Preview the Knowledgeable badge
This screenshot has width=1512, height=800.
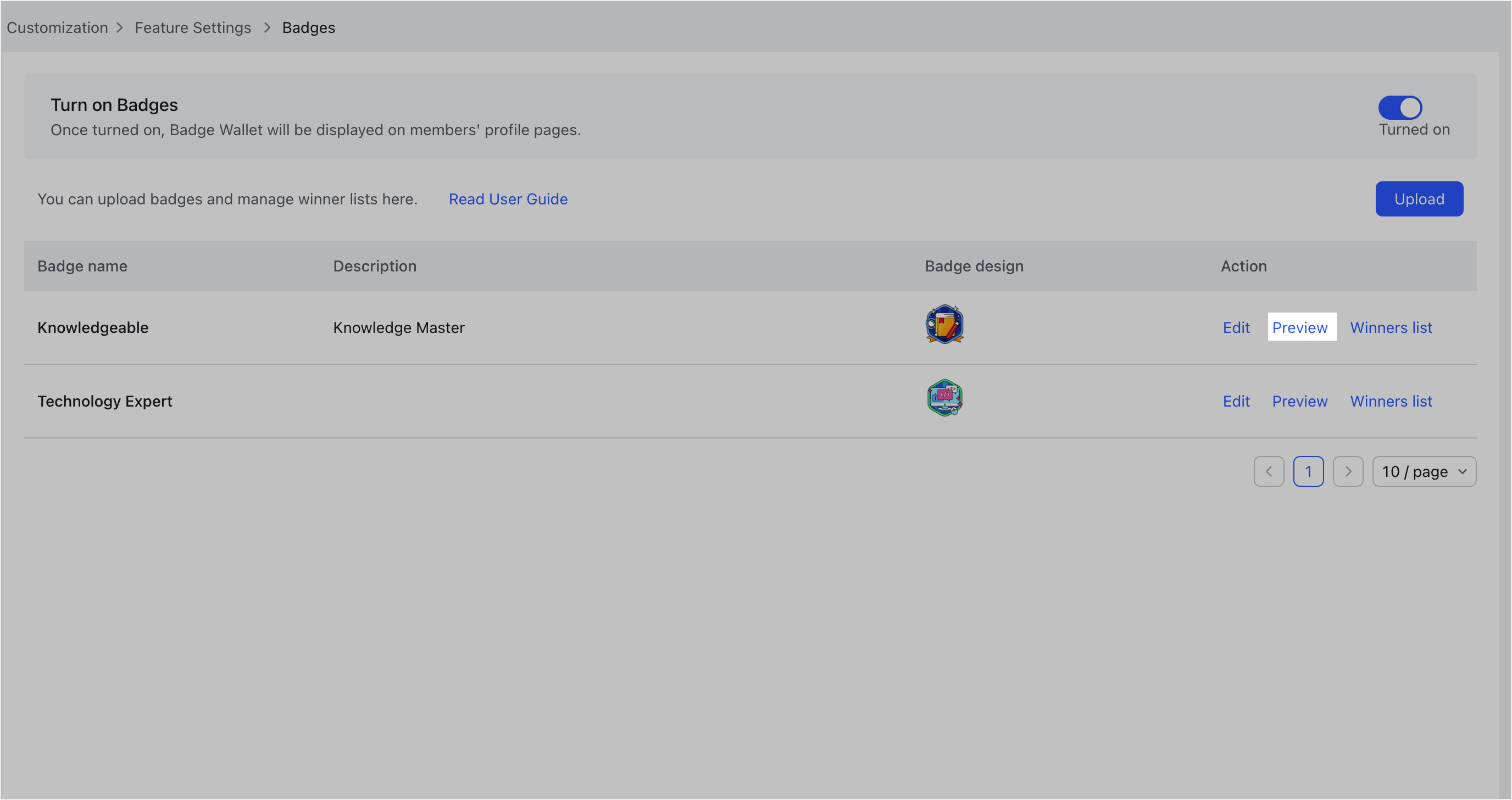(1300, 327)
